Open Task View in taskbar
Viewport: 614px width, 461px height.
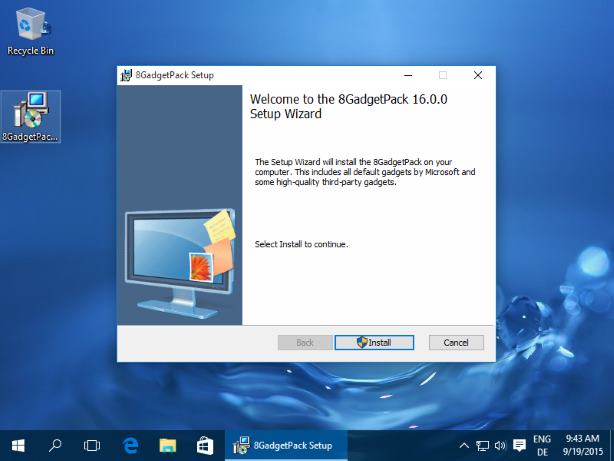[x=92, y=445]
